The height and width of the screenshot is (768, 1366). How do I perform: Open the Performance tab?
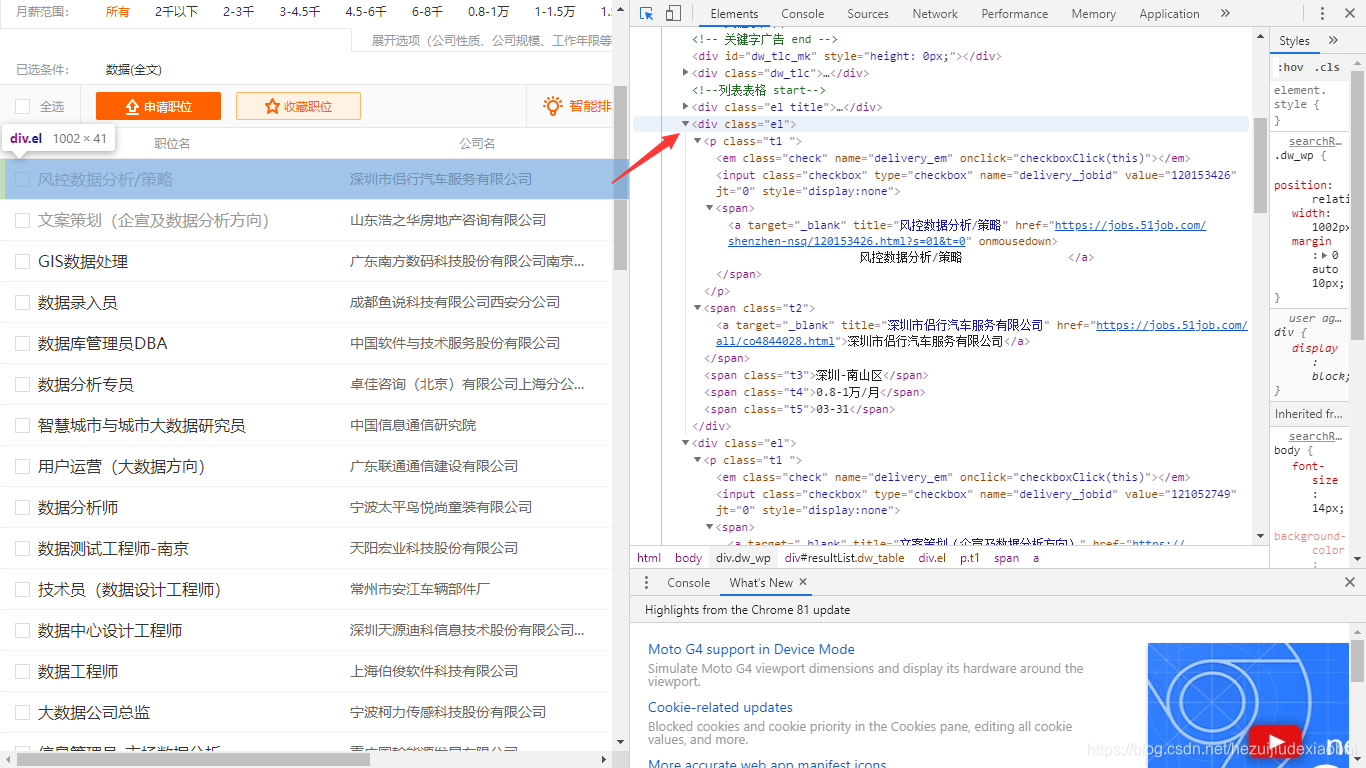click(x=1015, y=14)
